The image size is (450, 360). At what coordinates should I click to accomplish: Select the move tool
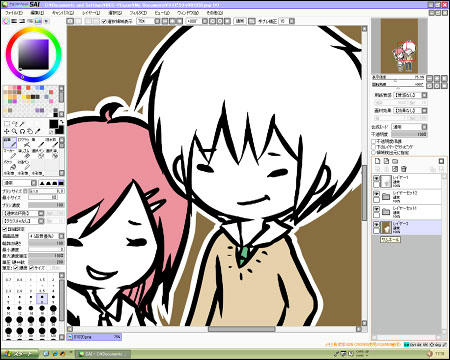coord(7,131)
